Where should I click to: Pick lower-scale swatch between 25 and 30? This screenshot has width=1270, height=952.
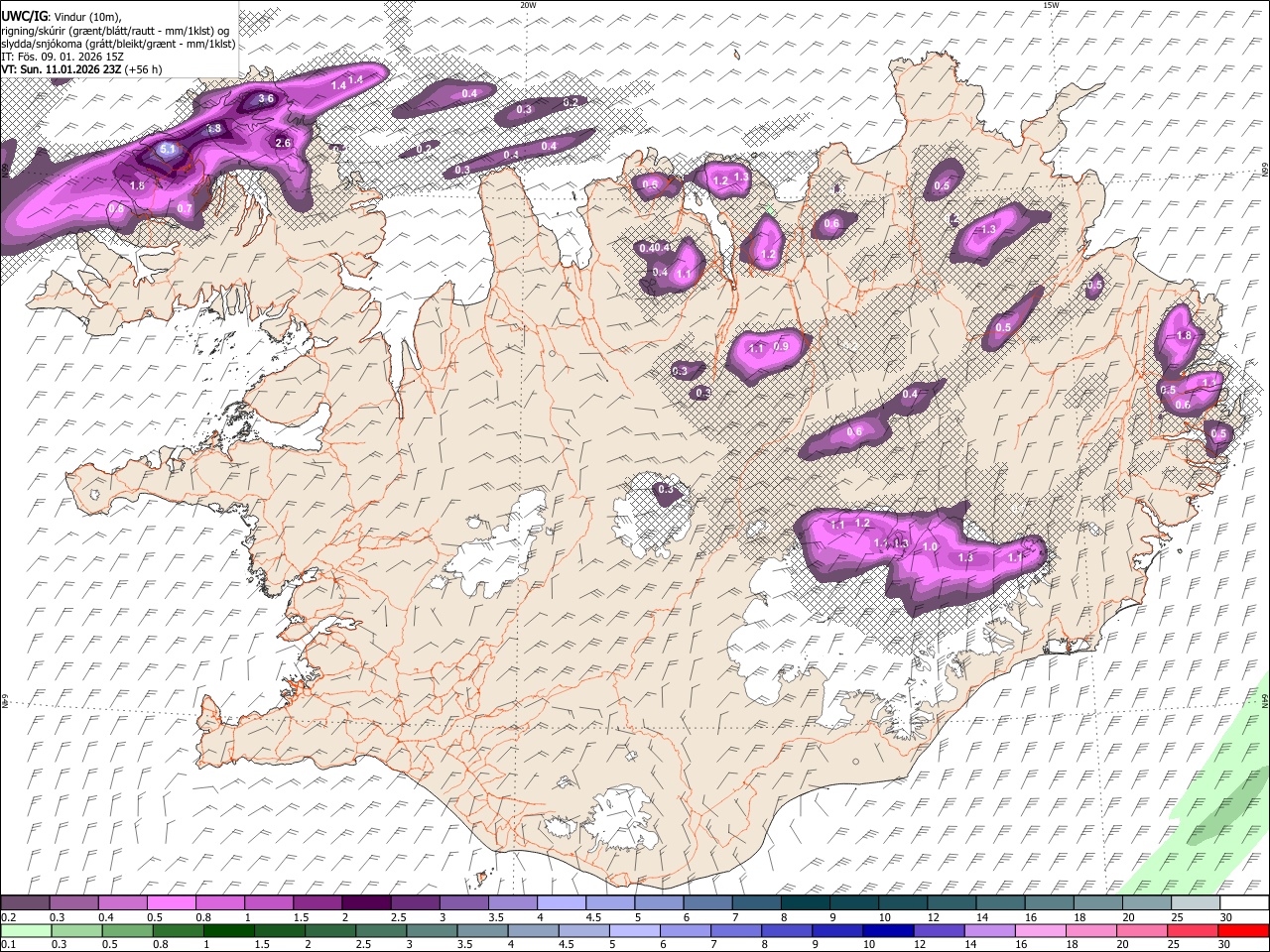1194,930
